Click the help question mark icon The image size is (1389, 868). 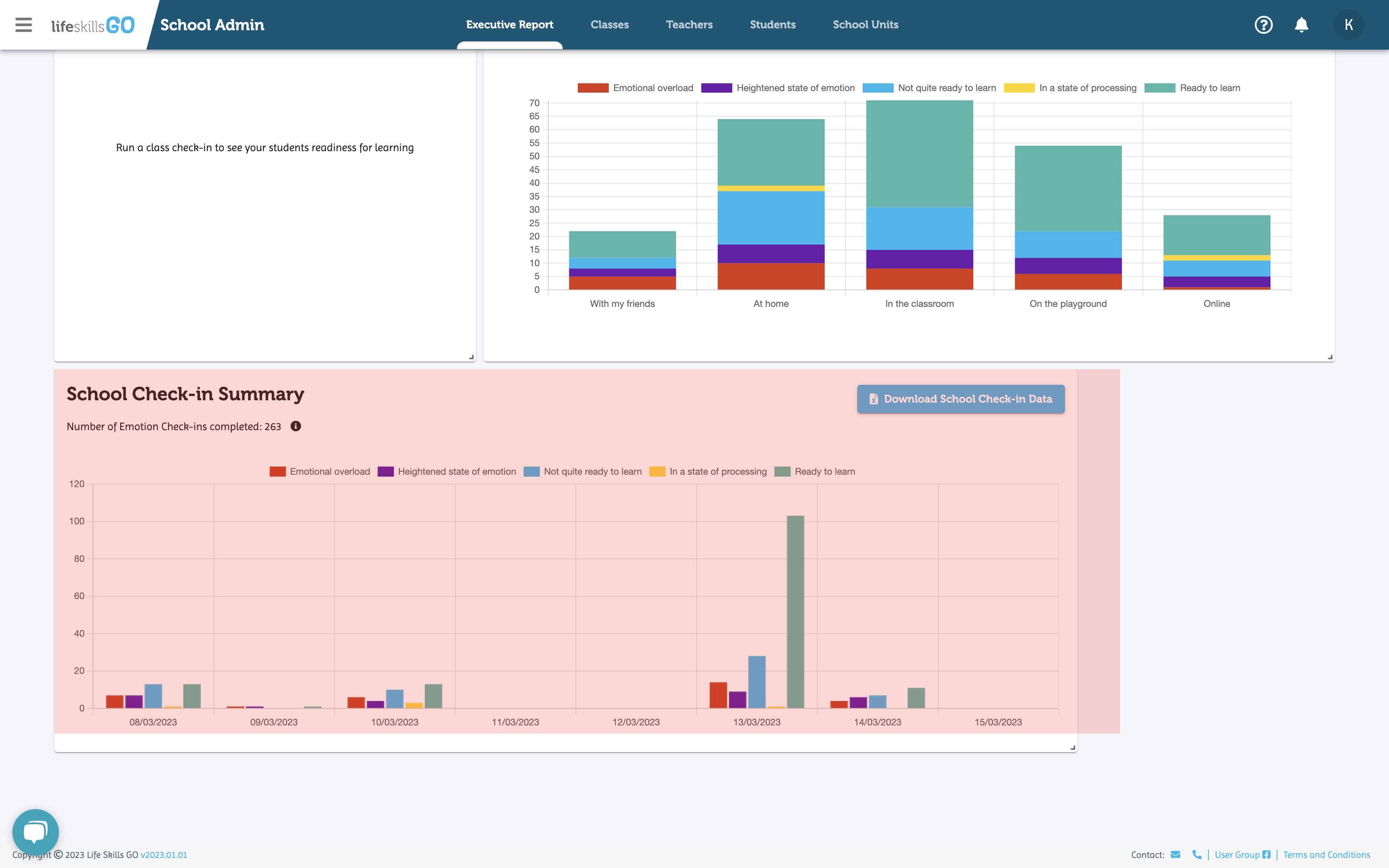[x=1263, y=25]
